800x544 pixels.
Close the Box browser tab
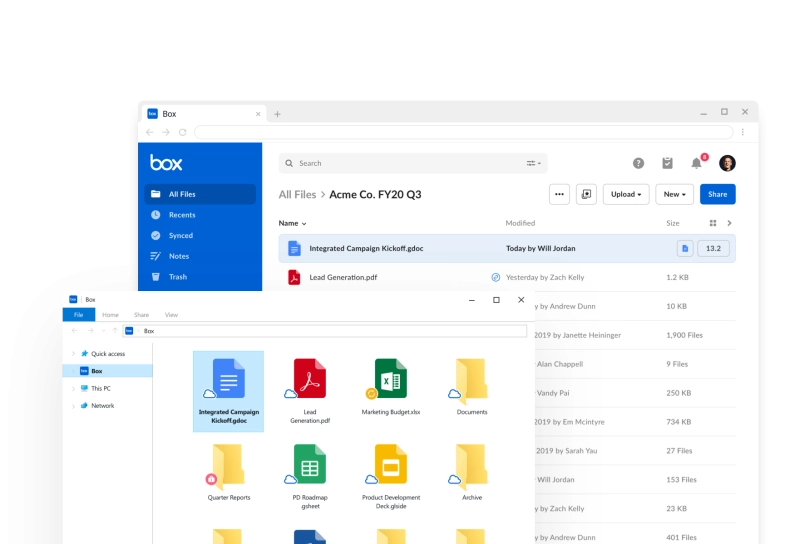pos(258,114)
